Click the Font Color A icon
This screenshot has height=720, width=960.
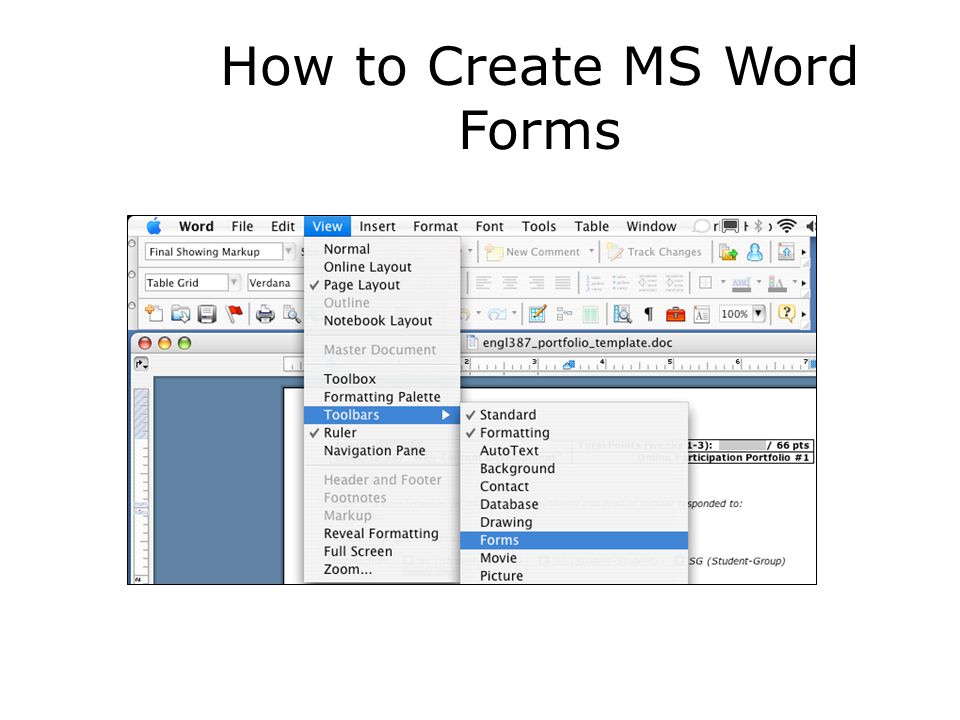pyautogui.click(x=777, y=283)
